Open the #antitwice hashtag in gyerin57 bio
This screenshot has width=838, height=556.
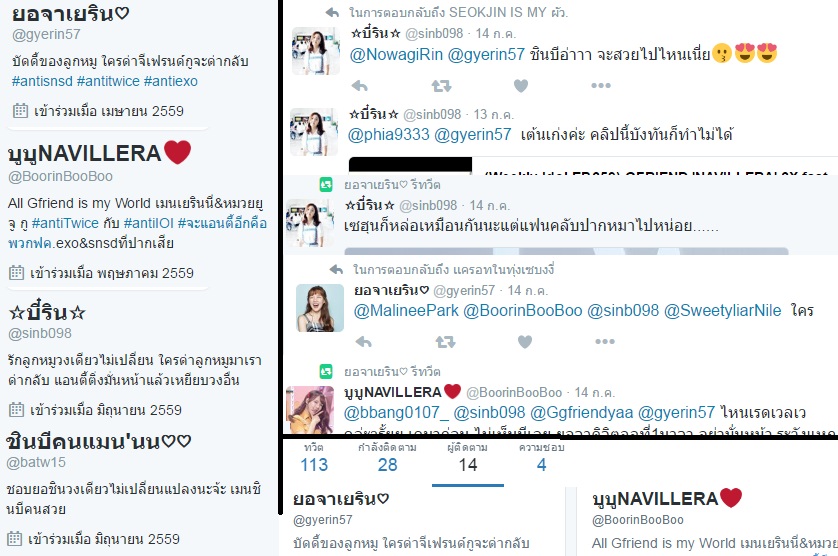click(x=108, y=81)
